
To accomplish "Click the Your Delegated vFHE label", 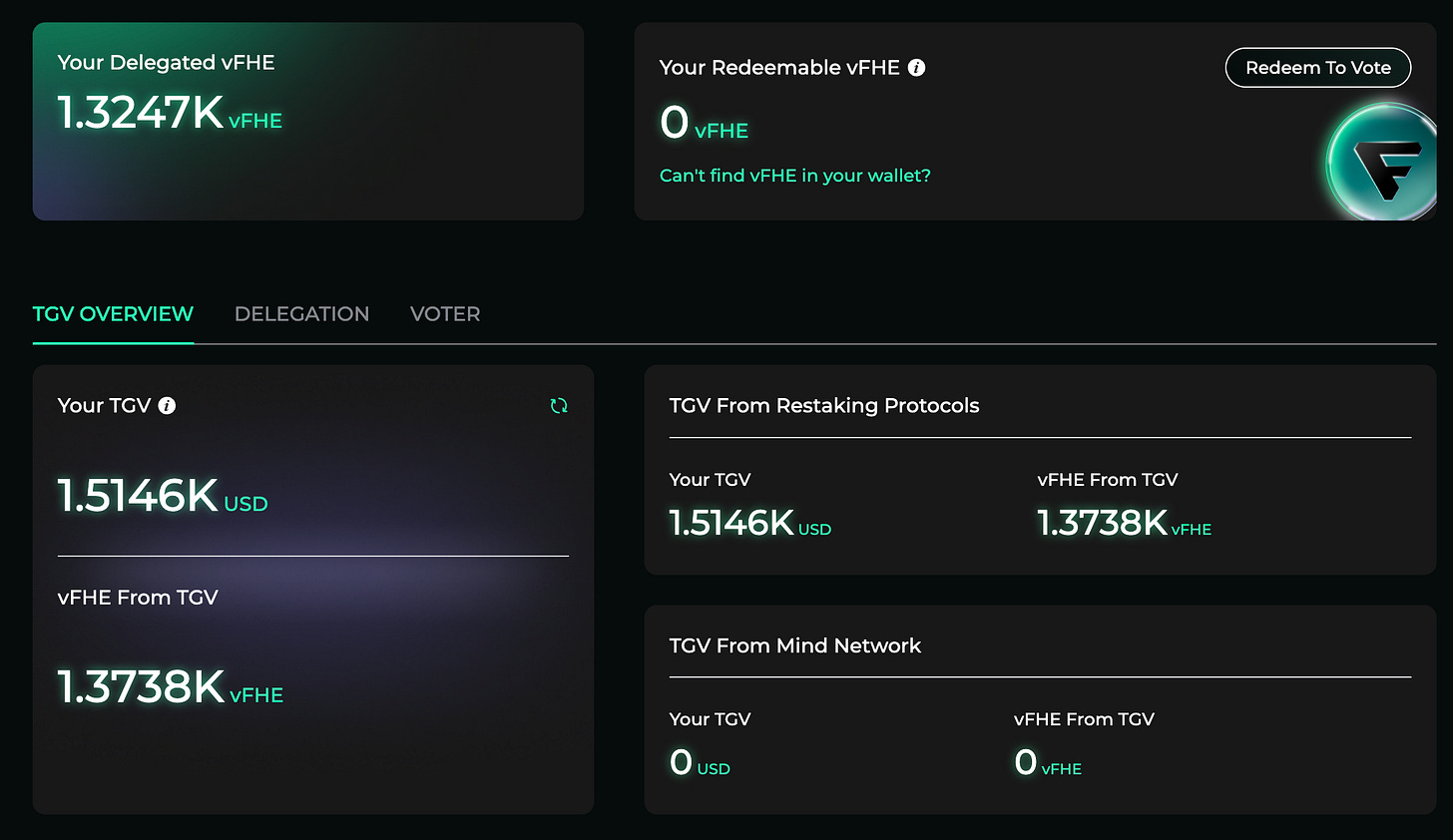I will point(166,62).
